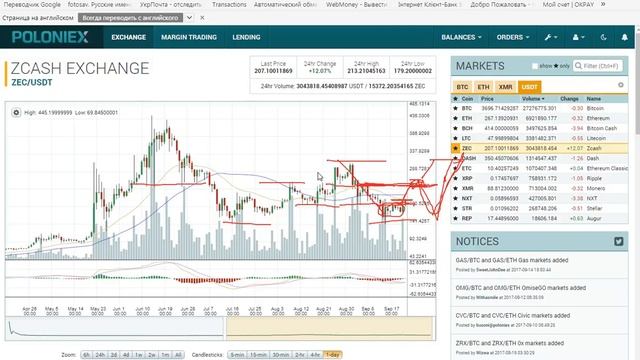Viewport: 640px width, 360px height.
Task: Open the notifications bell
Action: (x=624, y=37)
